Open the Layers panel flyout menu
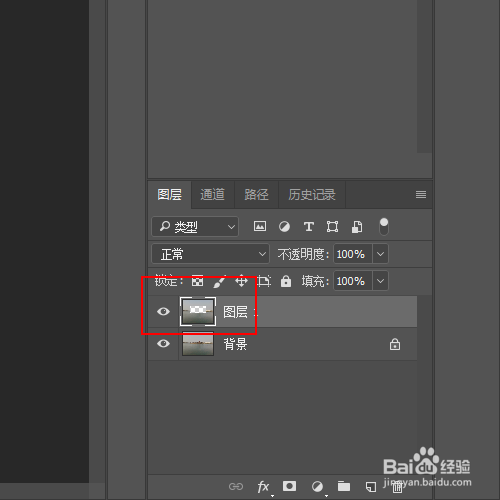The width and height of the screenshot is (500, 500). point(421,194)
